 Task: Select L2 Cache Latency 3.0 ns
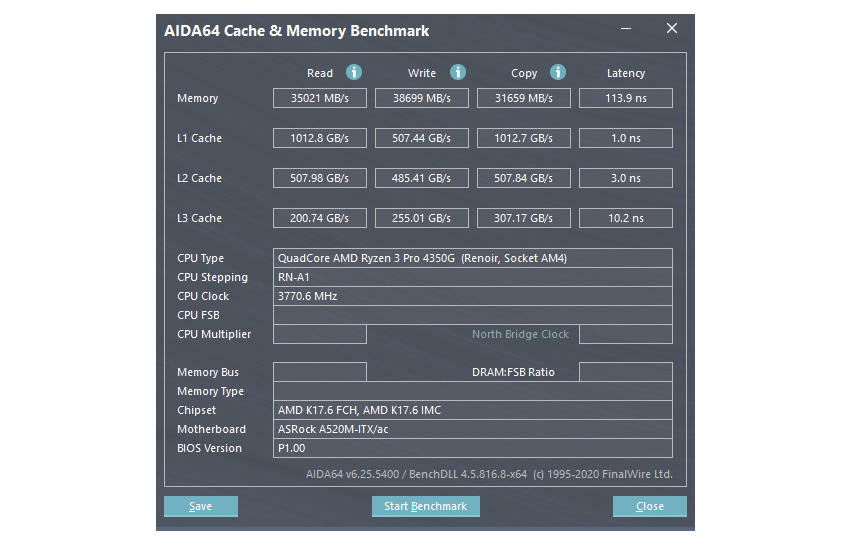coord(626,178)
